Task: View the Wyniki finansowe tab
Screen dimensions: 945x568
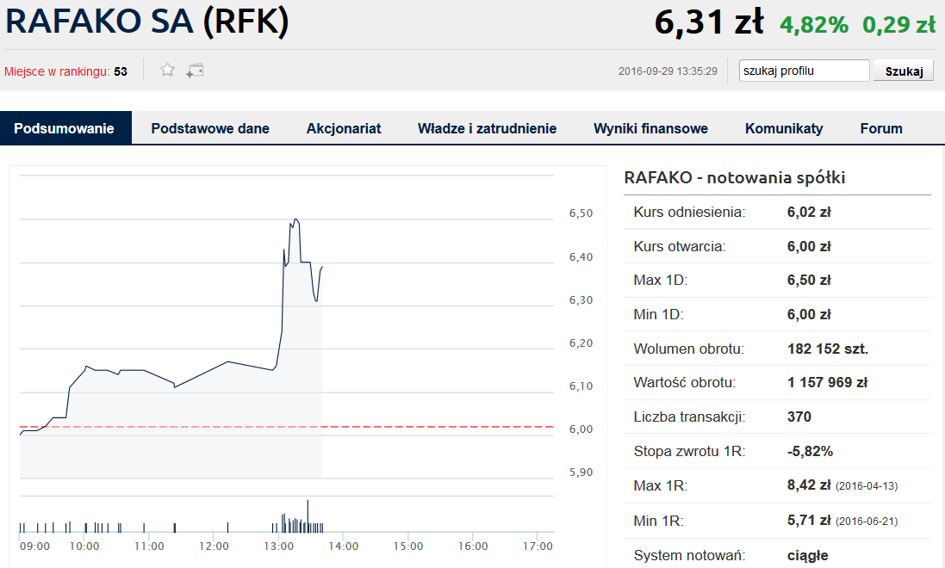Action: click(x=650, y=128)
